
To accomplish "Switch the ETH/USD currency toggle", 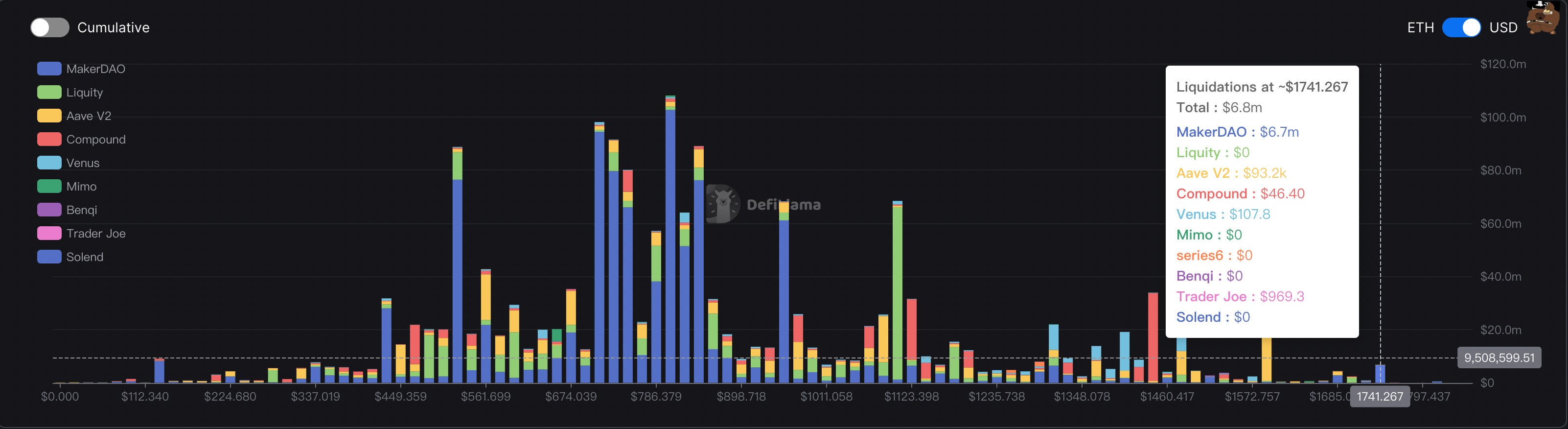I will [1461, 27].
